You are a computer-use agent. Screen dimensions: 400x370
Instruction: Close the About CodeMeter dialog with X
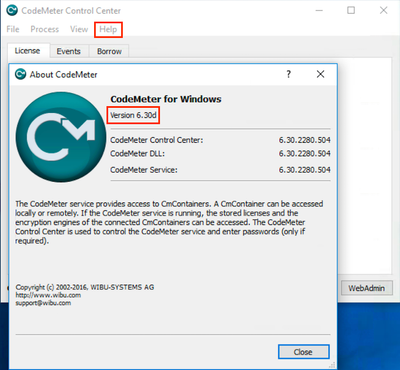click(x=320, y=74)
